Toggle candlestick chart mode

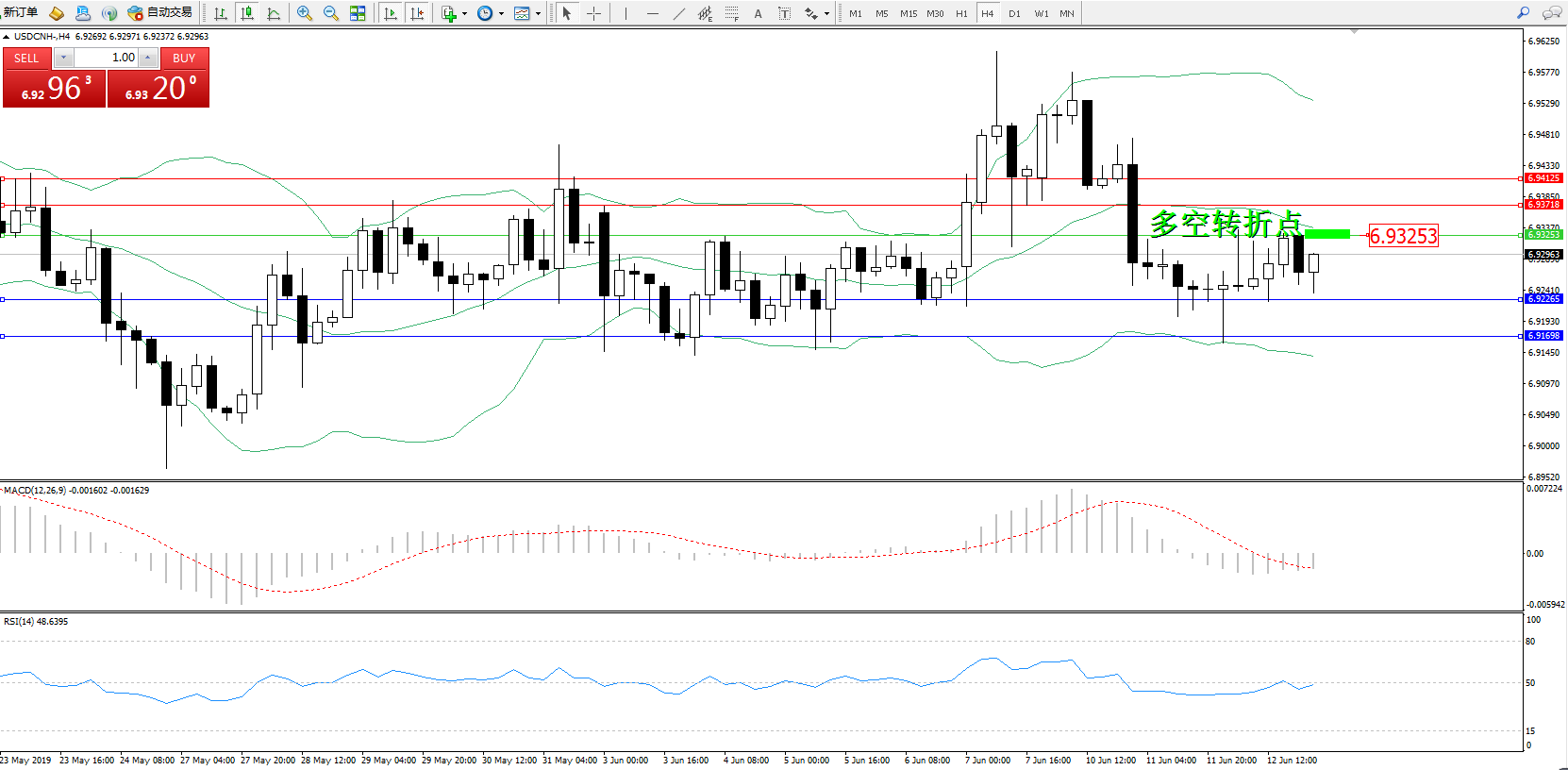click(x=247, y=13)
